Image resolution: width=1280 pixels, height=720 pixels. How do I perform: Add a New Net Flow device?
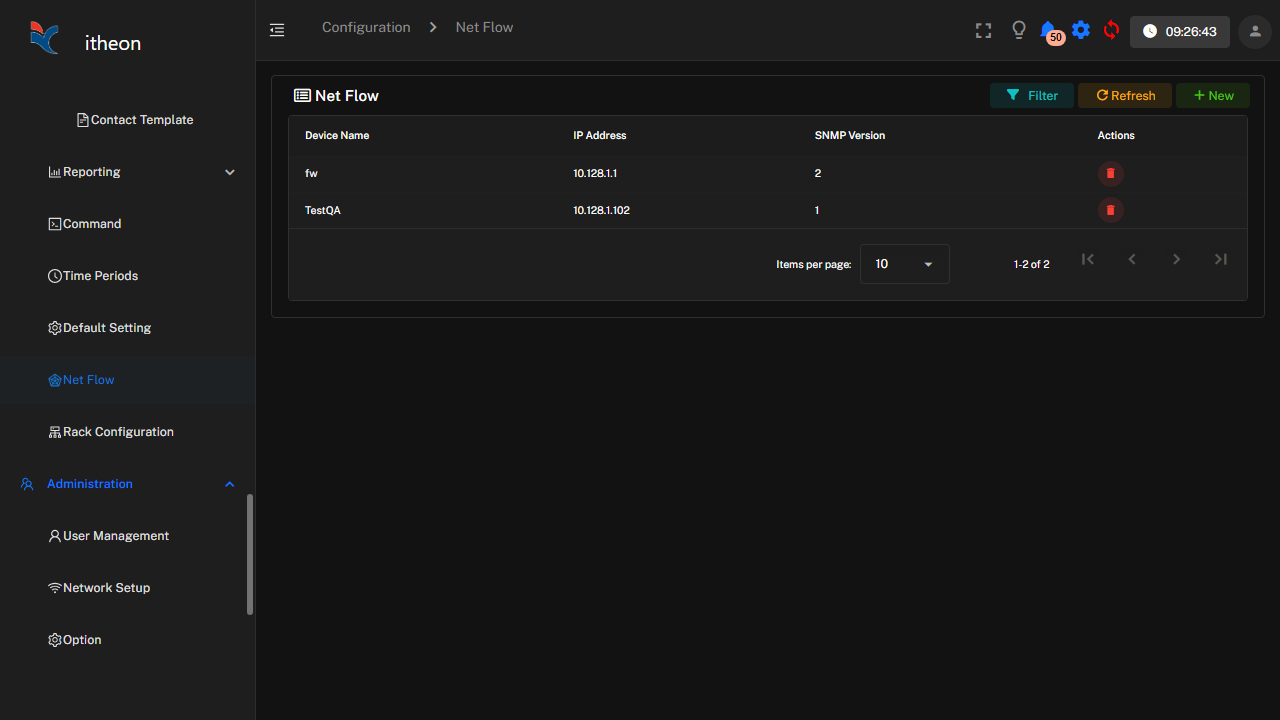(x=1213, y=95)
